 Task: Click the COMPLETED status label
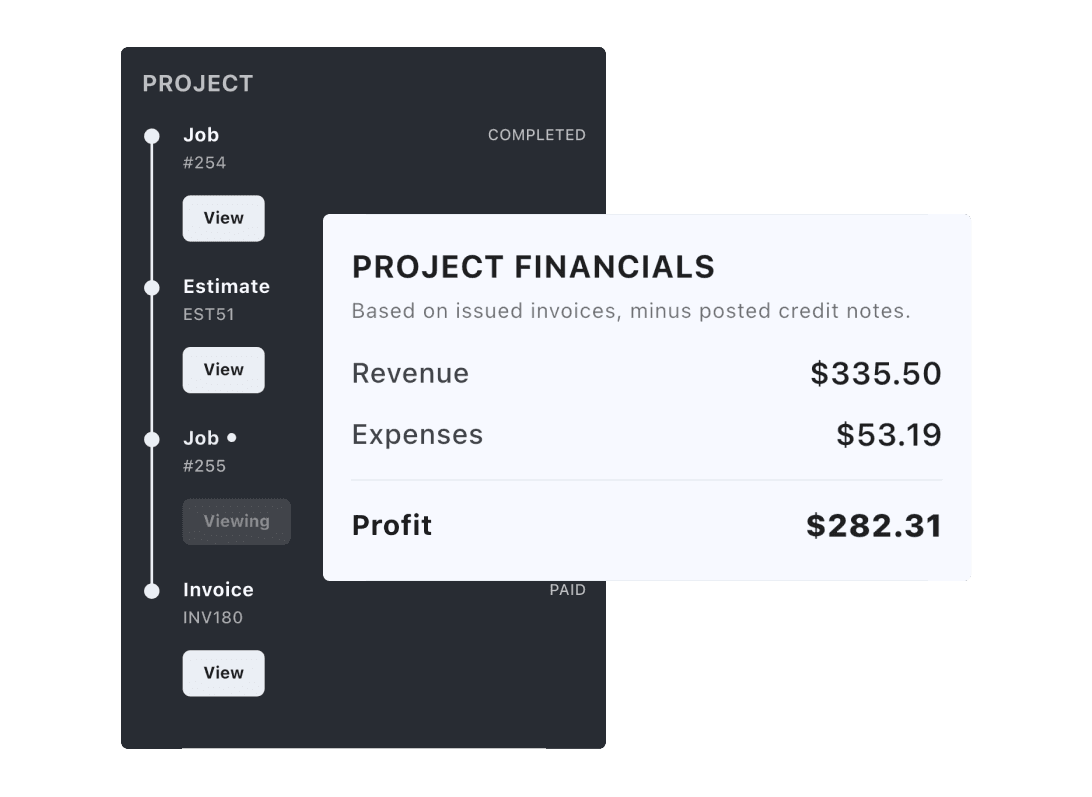click(x=536, y=135)
